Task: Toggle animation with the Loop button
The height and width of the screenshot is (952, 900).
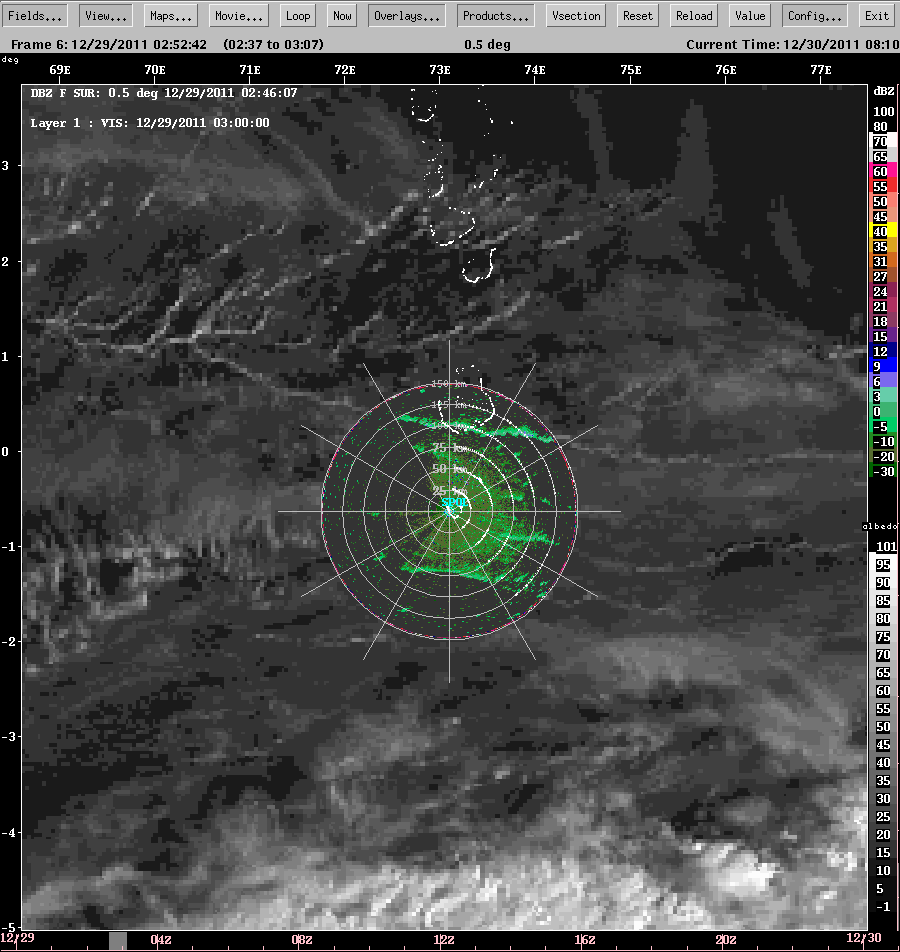Action: coord(297,15)
